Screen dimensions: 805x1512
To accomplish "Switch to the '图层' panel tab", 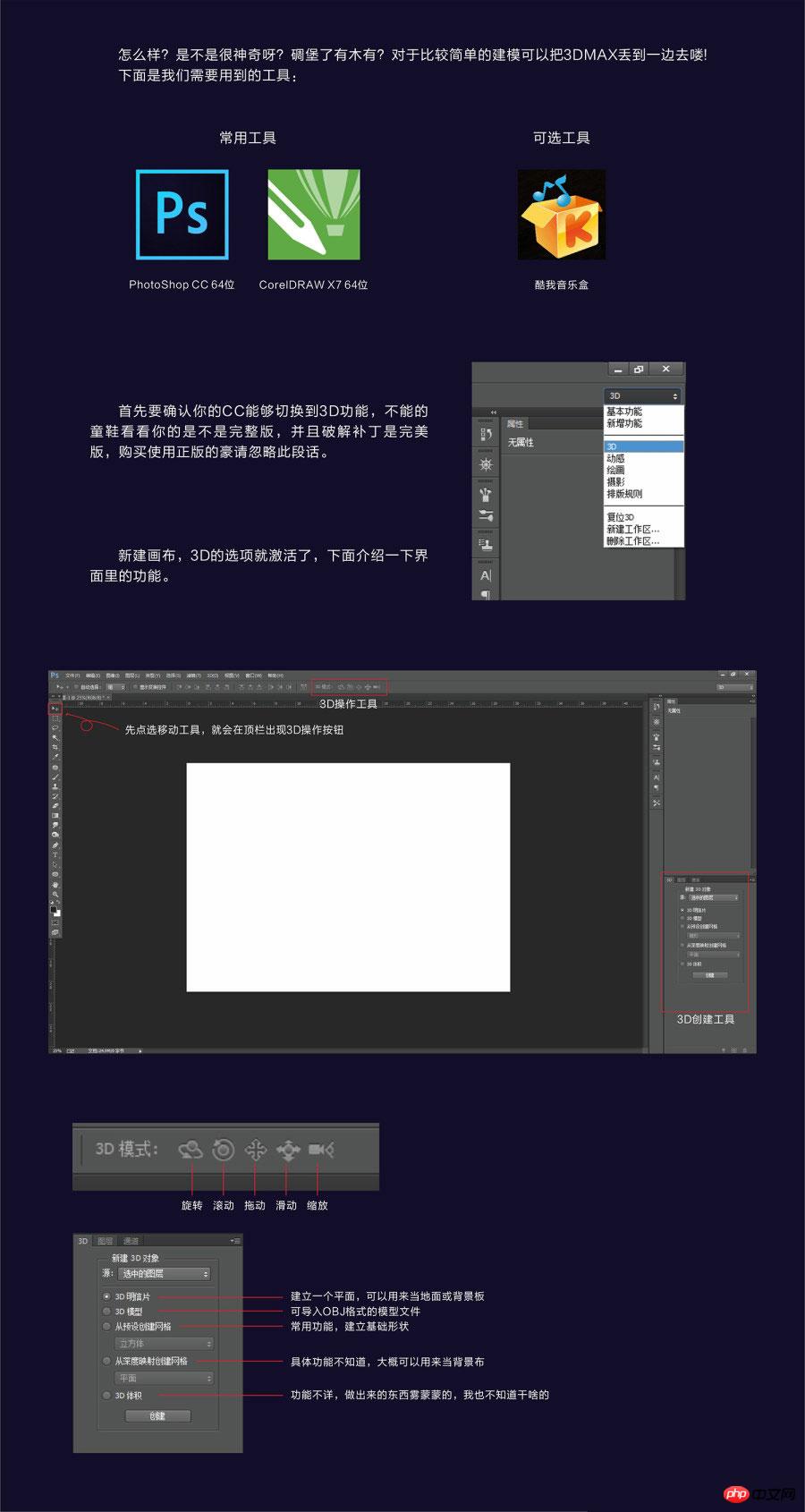I will pyautogui.click(x=106, y=1241).
